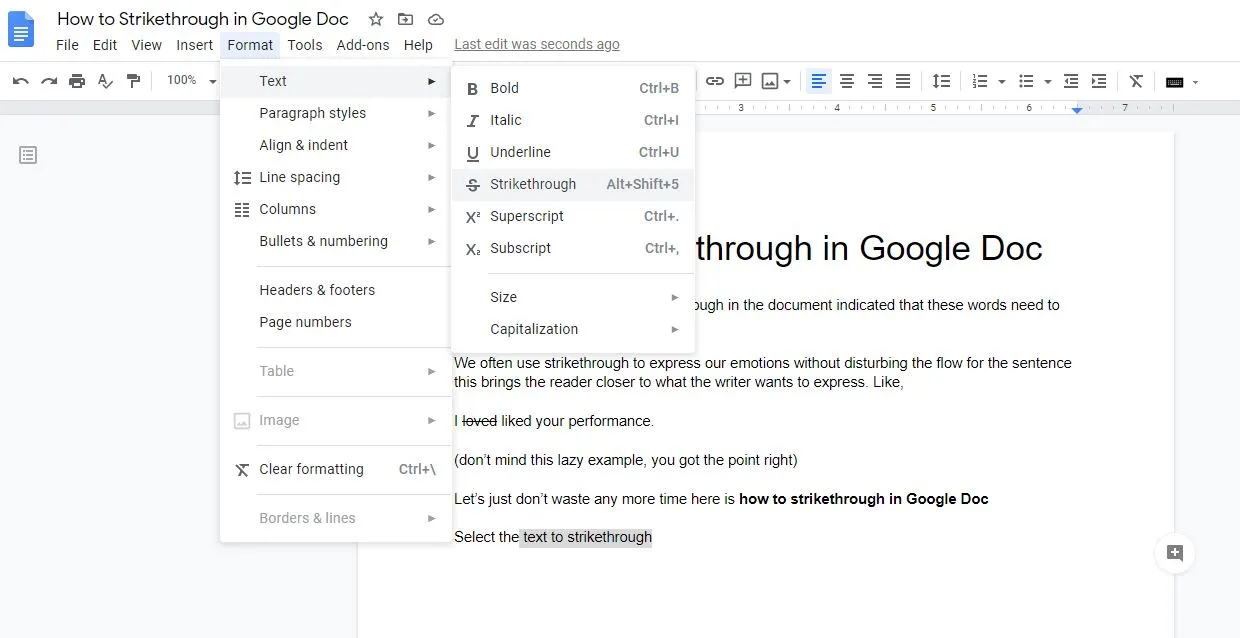The width and height of the screenshot is (1240, 638).
Task: Toggle Underline from the Text submenu
Action: 573,152
